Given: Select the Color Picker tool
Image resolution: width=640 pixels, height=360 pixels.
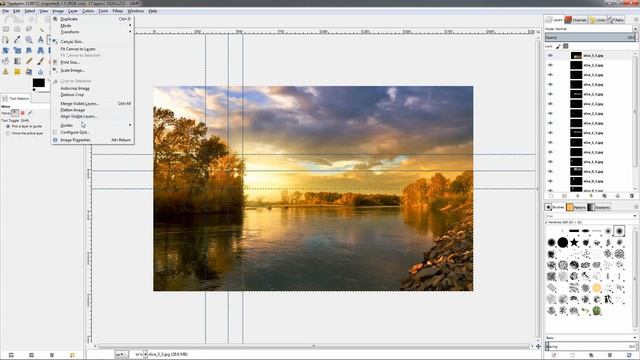Looking at the screenshot, I should click(x=17, y=40).
